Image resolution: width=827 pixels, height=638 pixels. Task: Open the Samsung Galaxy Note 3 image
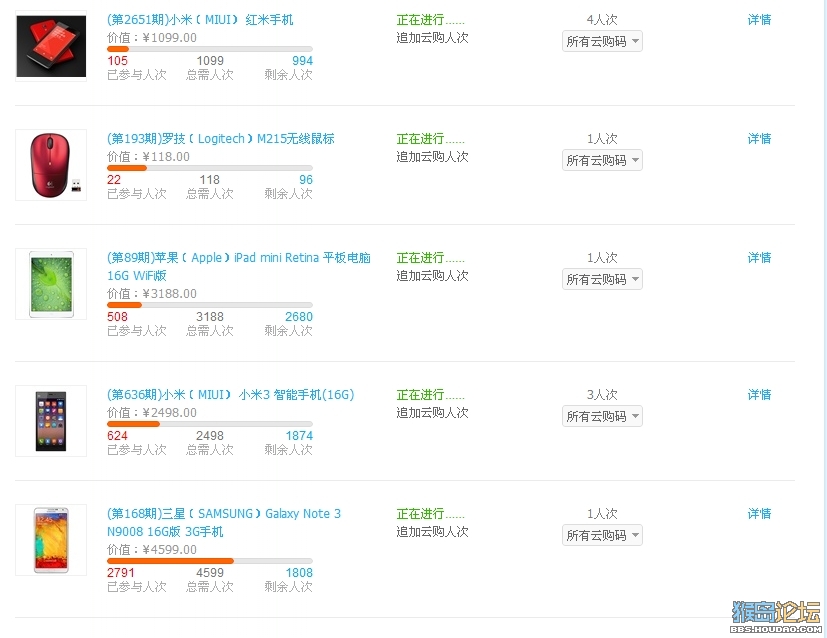(51, 540)
